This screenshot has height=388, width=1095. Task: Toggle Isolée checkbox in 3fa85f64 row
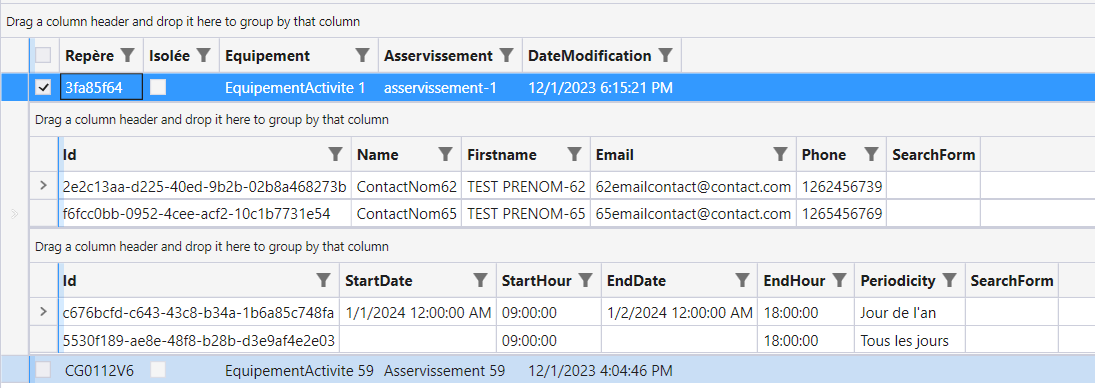(x=159, y=87)
